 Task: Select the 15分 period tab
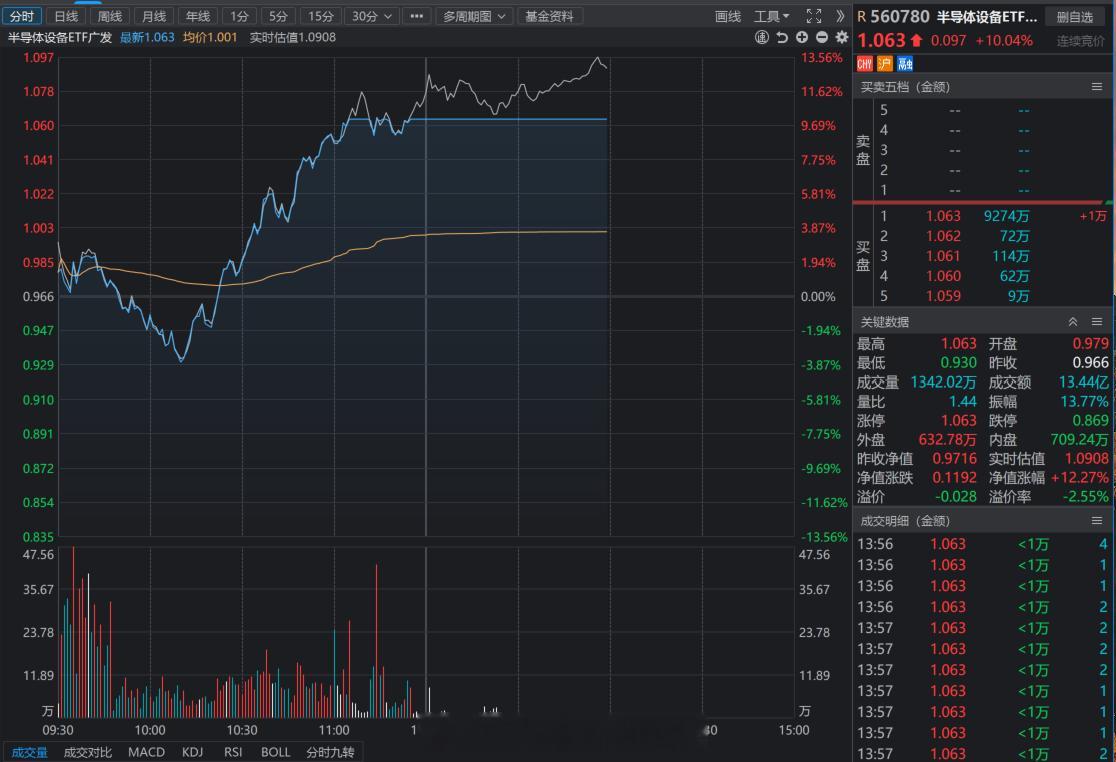point(320,16)
